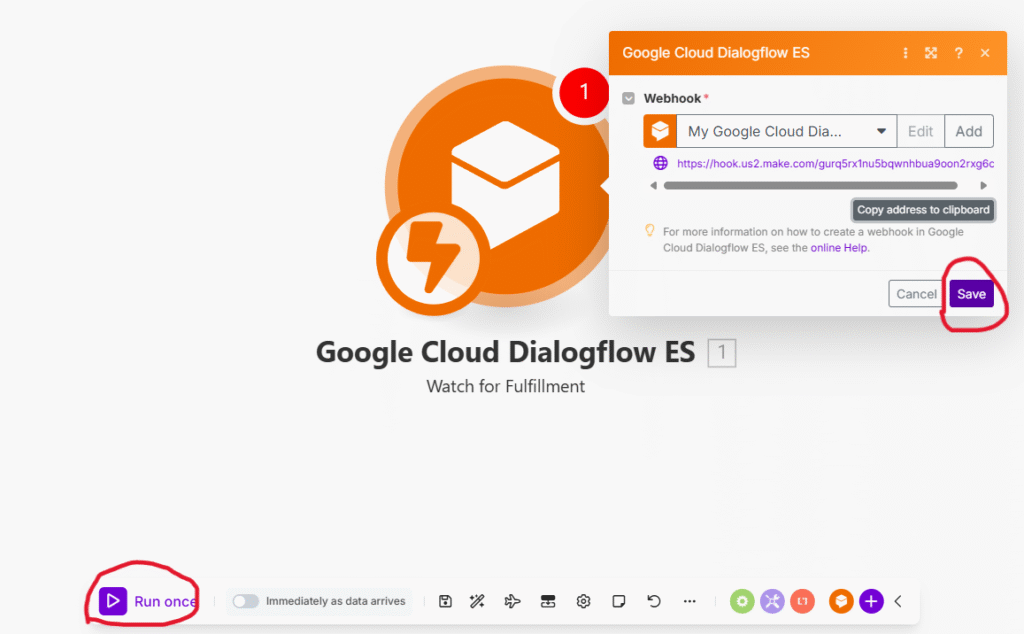Click the horizontal scrollbar under webhook URL
The height and width of the screenshot is (634, 1024).
810,186
